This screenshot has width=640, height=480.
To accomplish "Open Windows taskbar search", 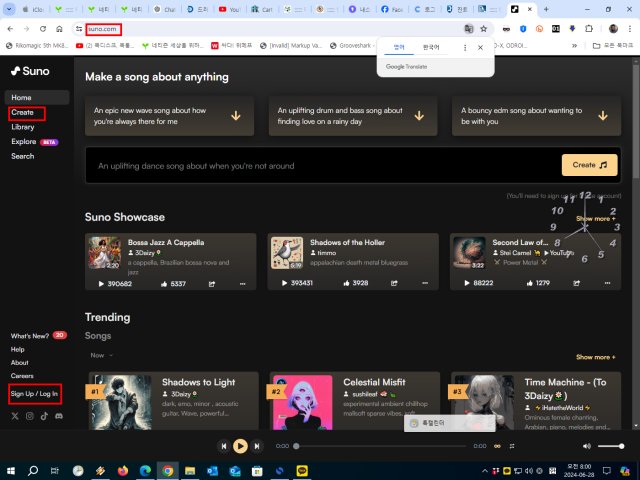I will click(33, 471).
